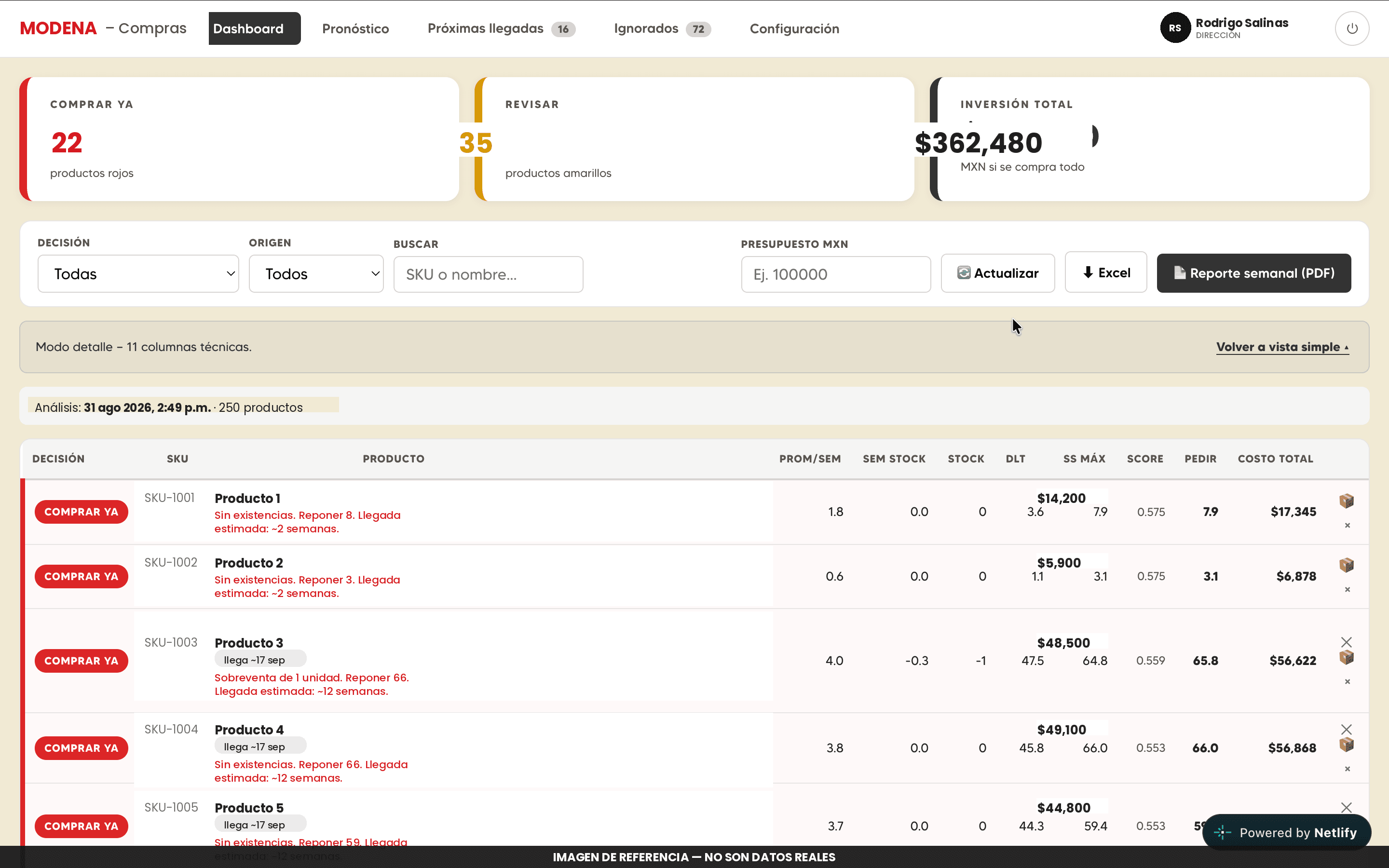Switch to the Pronóstico tab

(355, 29)
